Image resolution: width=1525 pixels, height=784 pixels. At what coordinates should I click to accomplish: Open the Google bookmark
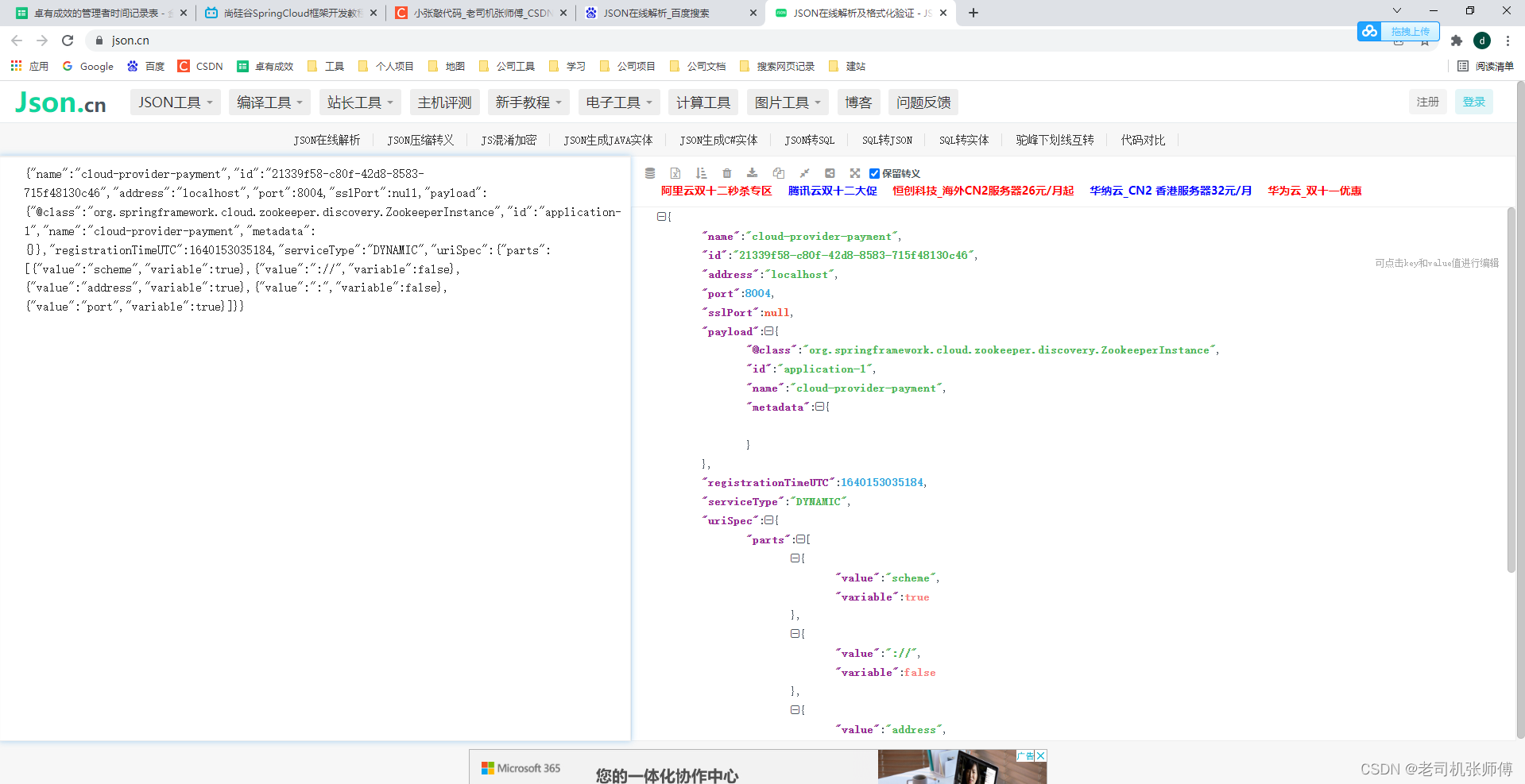[x=88, y=66]
